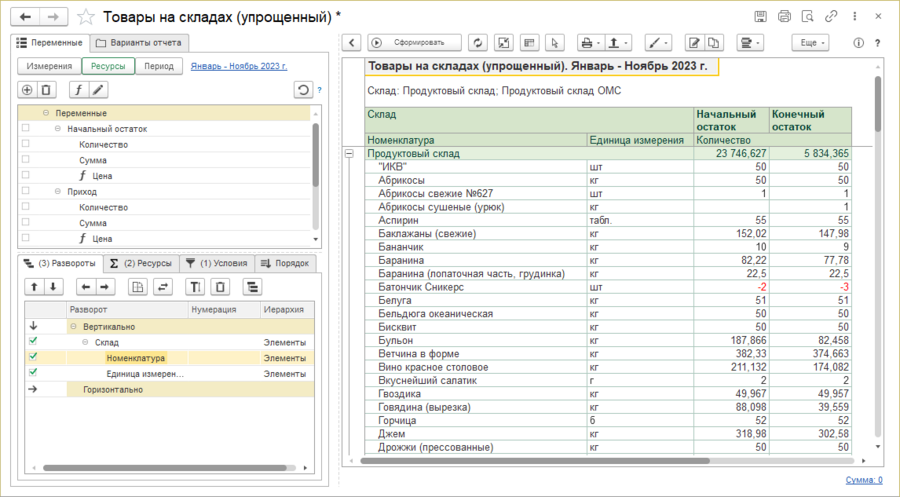The height and width of the screenshot is (497, 900).
Task: Click the report's vertical scrollbar
Action: 878,103
